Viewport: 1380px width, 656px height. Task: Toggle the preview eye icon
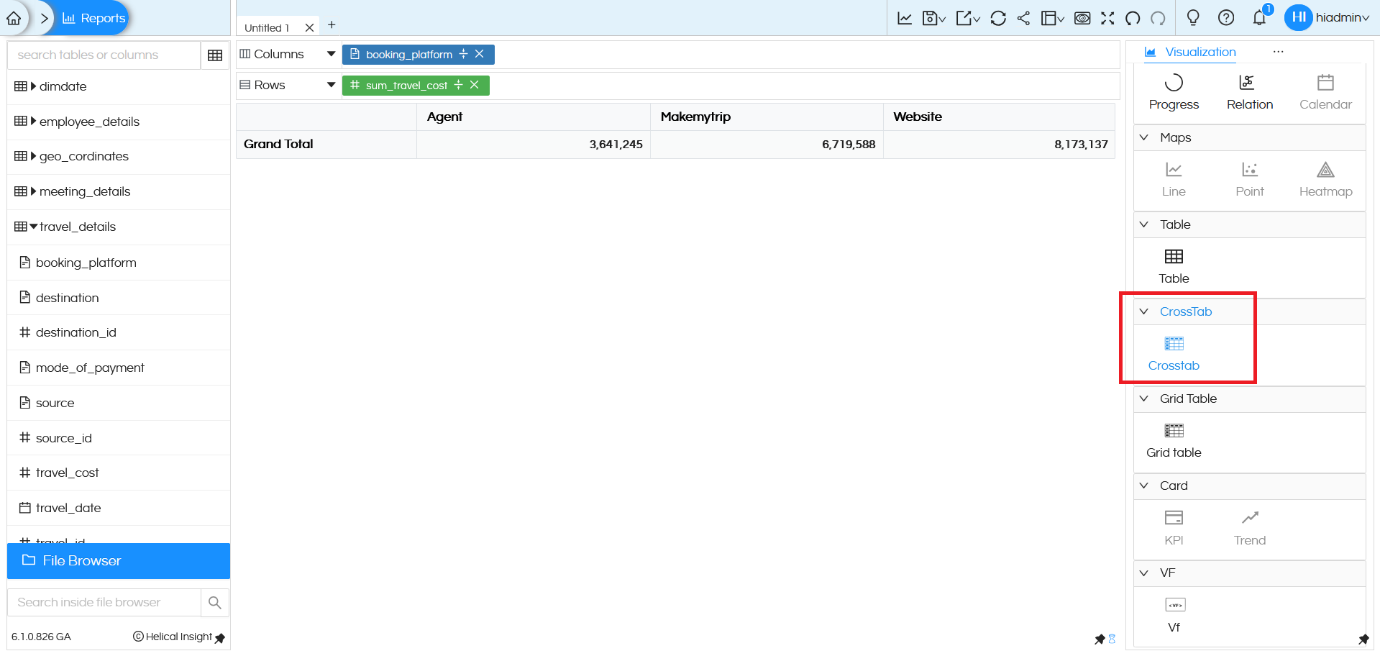pos(1082,18)
